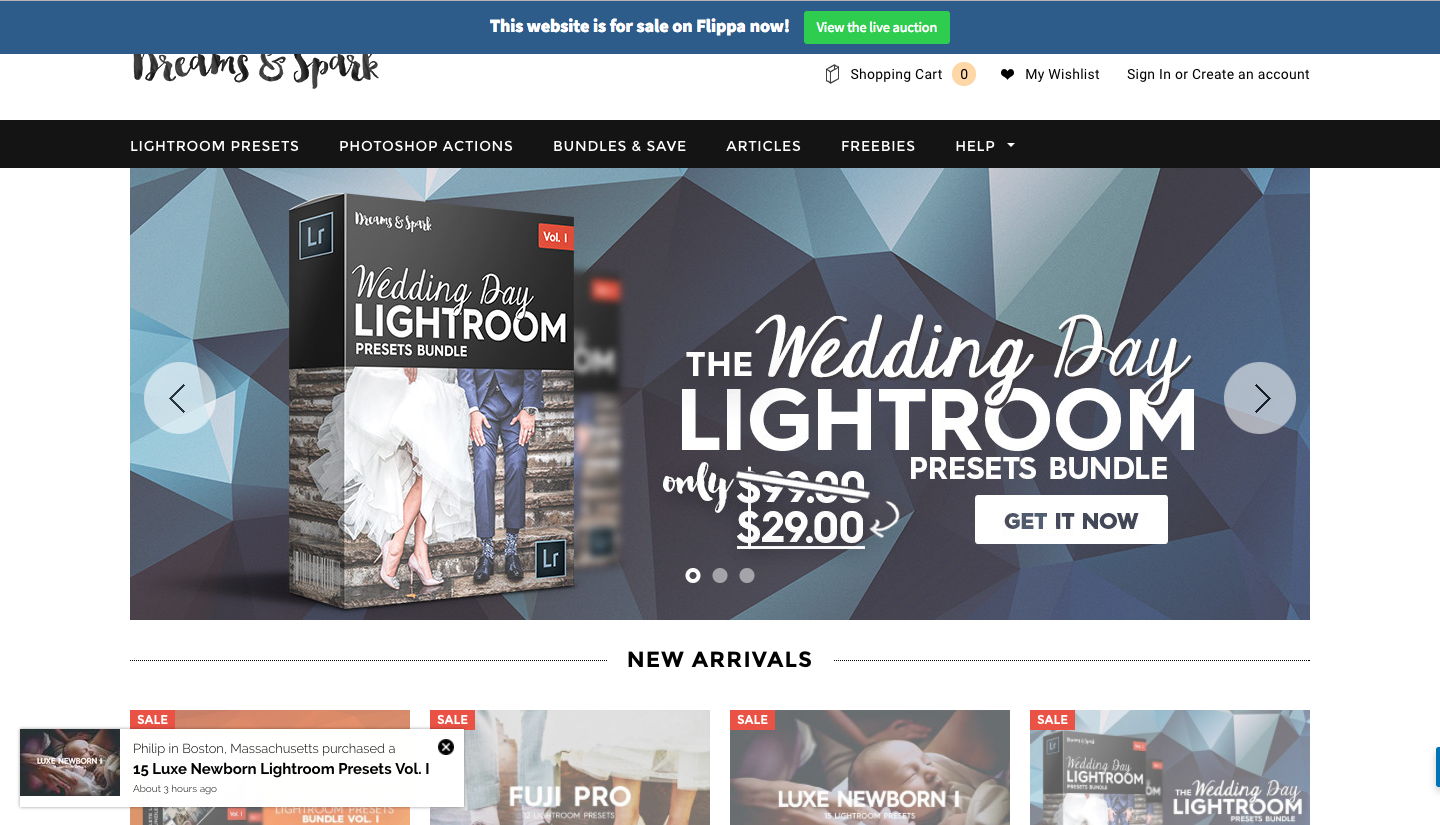The image size is (1440, 825).
Task: Select the first carousel dot
Action: [x=693, y=575]
